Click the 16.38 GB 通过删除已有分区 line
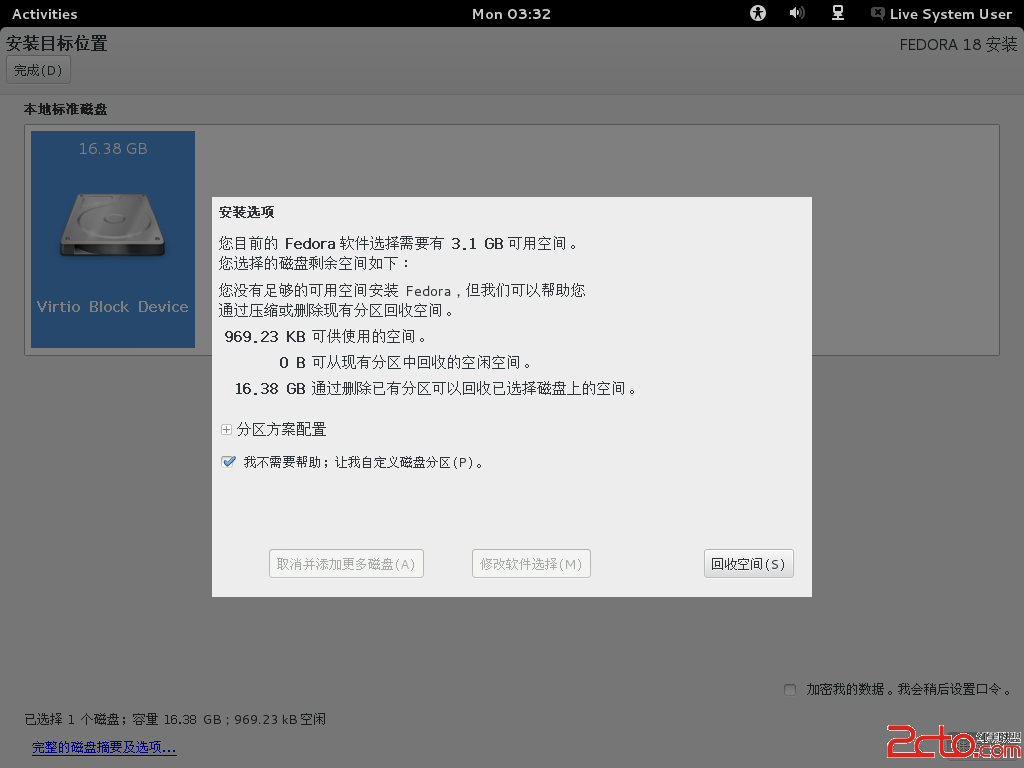The image size is (1024, 768). coord(435,389)
